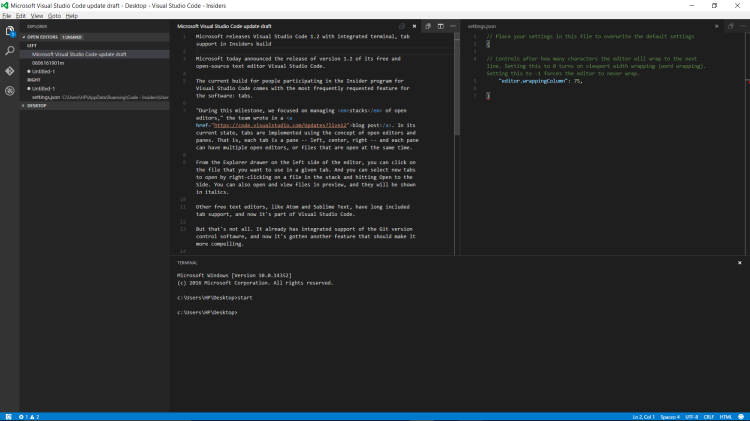Viewport: 750px width, 421px height.
Task: Open the Debug view icon
Action: point(10,91)
